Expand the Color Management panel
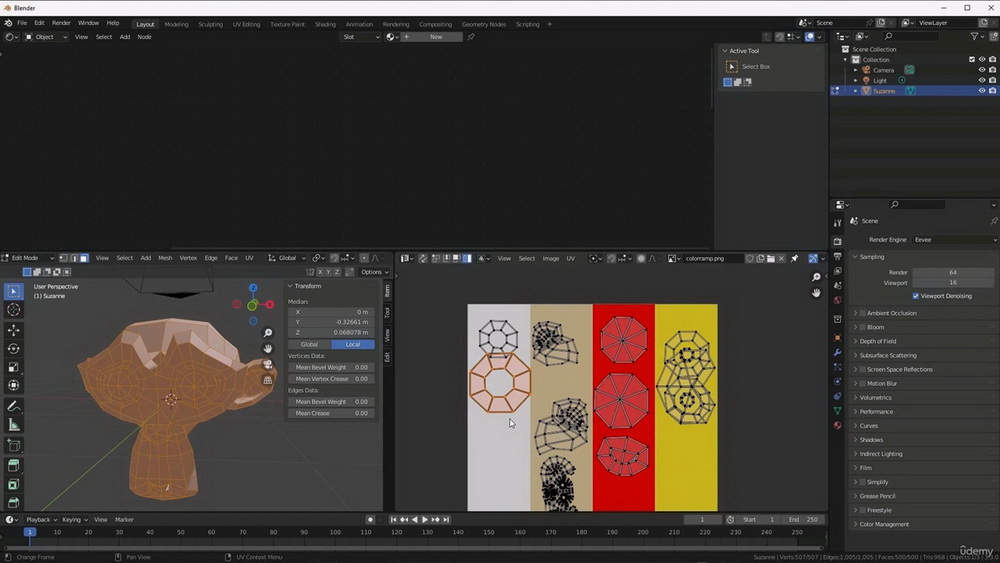 point(884,524)
